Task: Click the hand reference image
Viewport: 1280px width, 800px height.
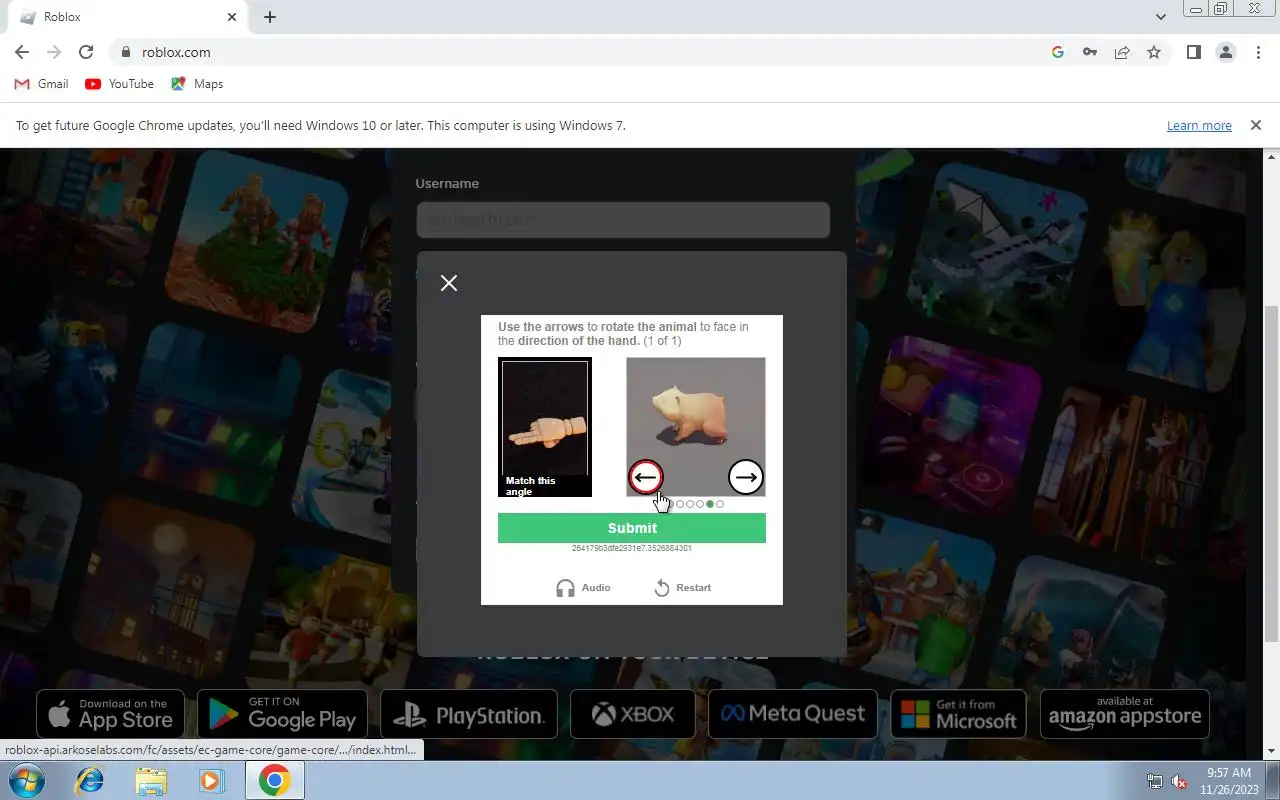Action: [x=545, y=427]
